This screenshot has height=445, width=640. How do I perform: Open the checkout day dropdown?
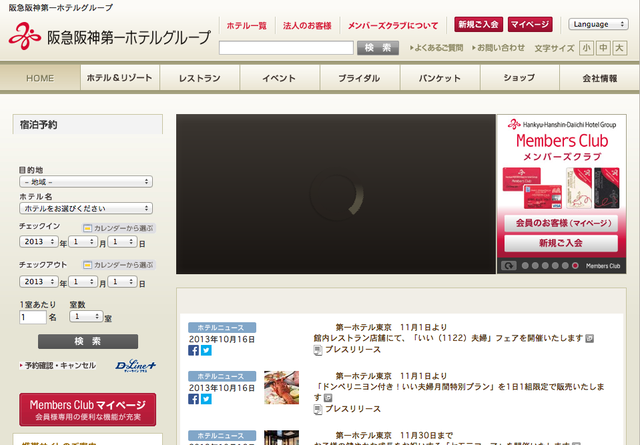[x=122, y=281]
